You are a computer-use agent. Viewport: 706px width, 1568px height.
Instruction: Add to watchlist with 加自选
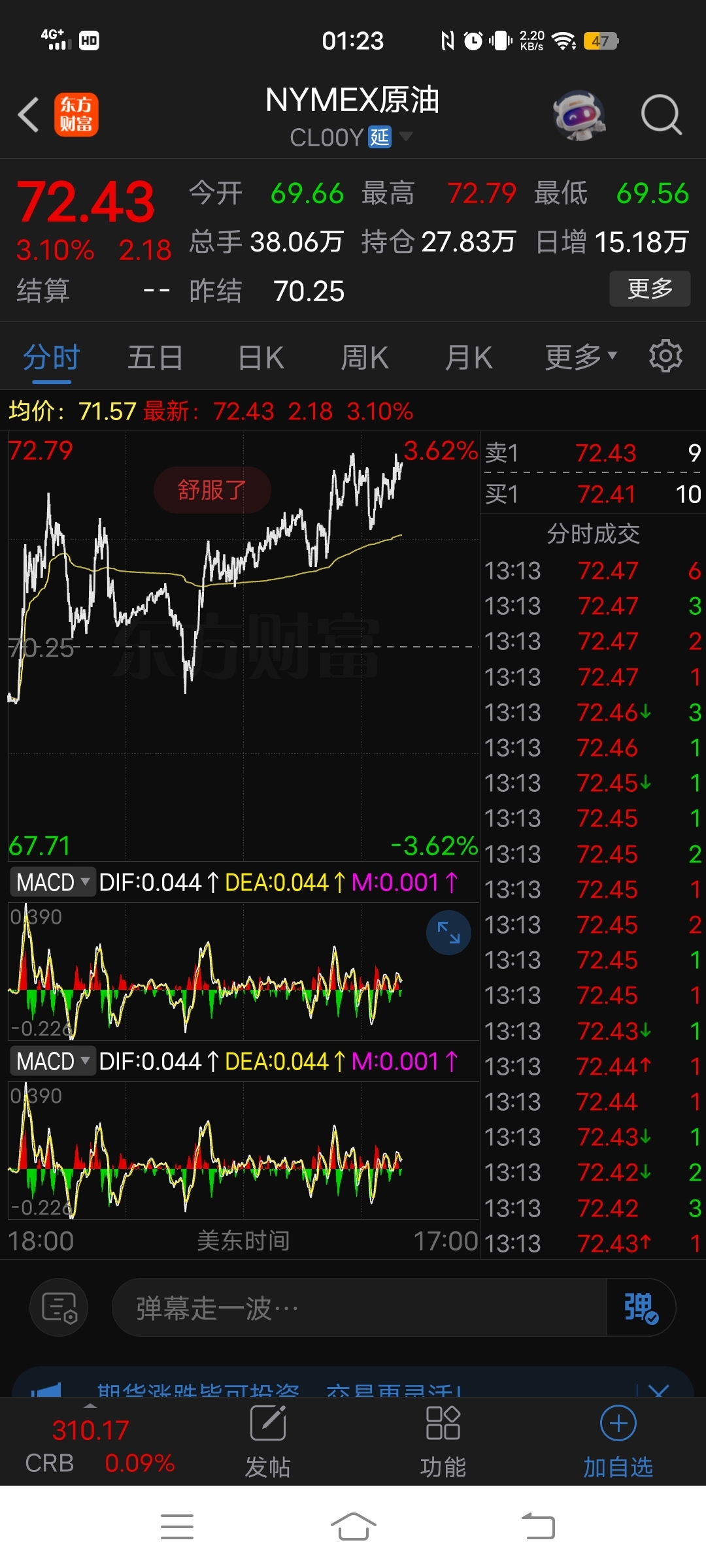click(618, 1442)
